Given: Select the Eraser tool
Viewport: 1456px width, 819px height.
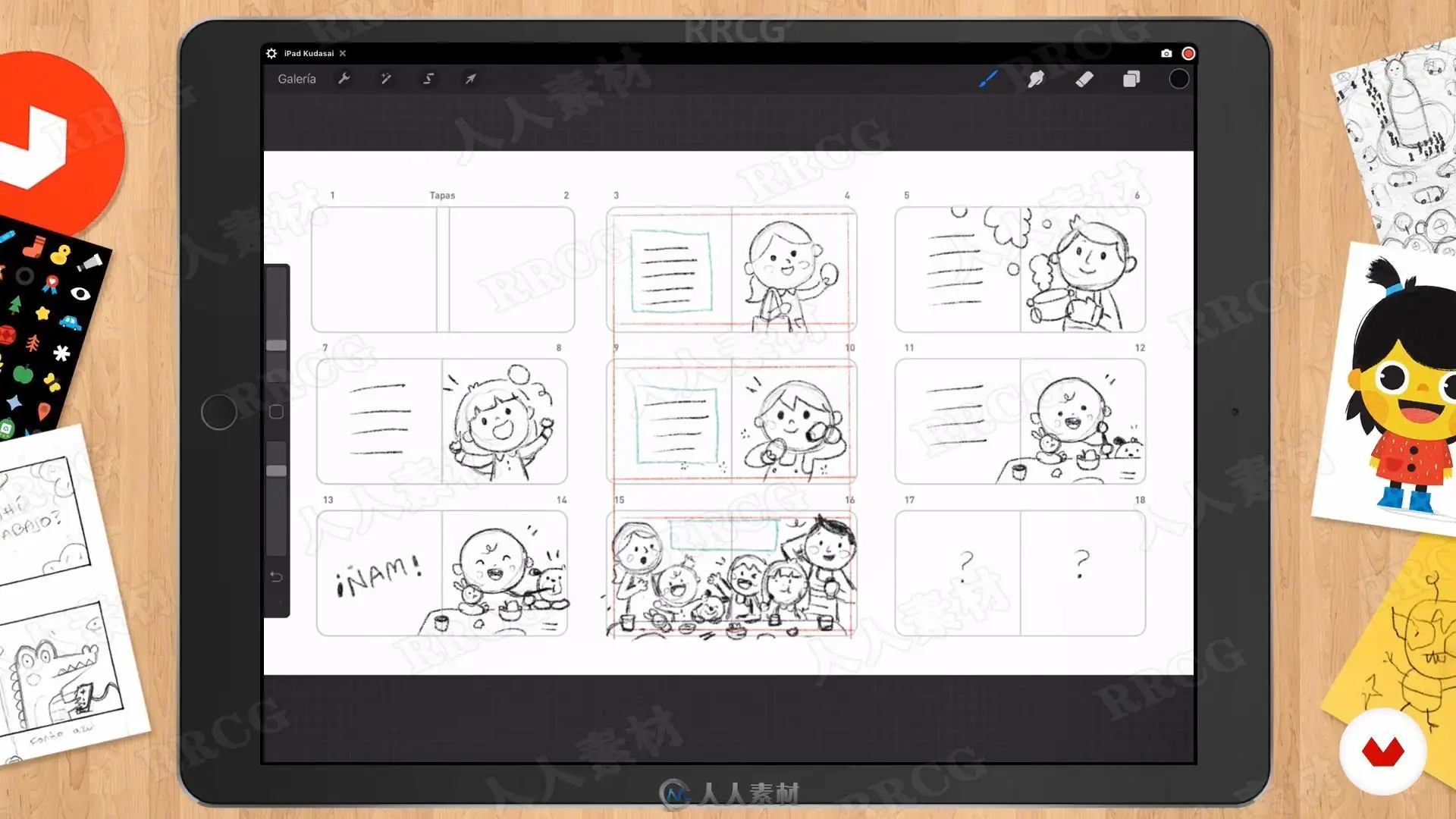Looking at the screenshot, I should click(1084, 79).
